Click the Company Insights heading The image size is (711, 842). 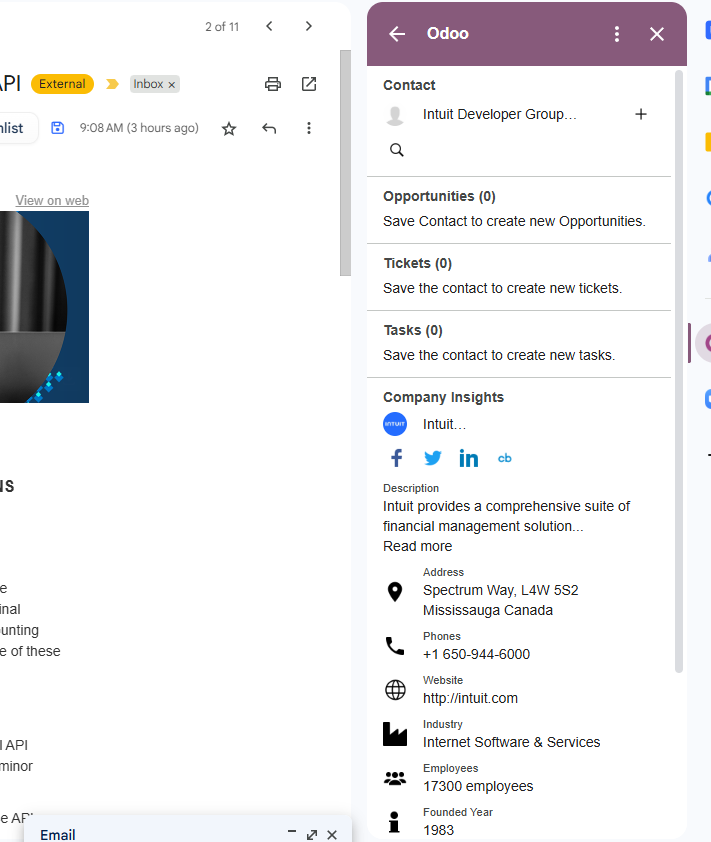(x=443, y=397)
